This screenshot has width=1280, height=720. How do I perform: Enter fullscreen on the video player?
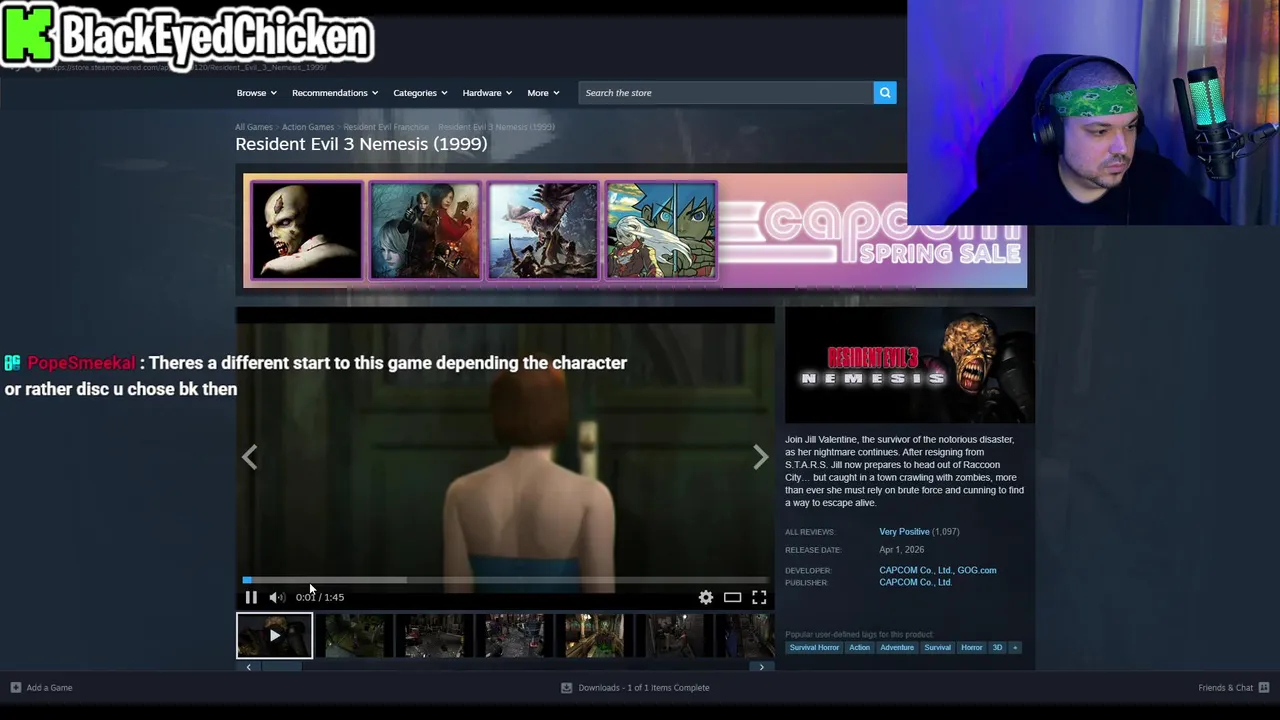759,597
